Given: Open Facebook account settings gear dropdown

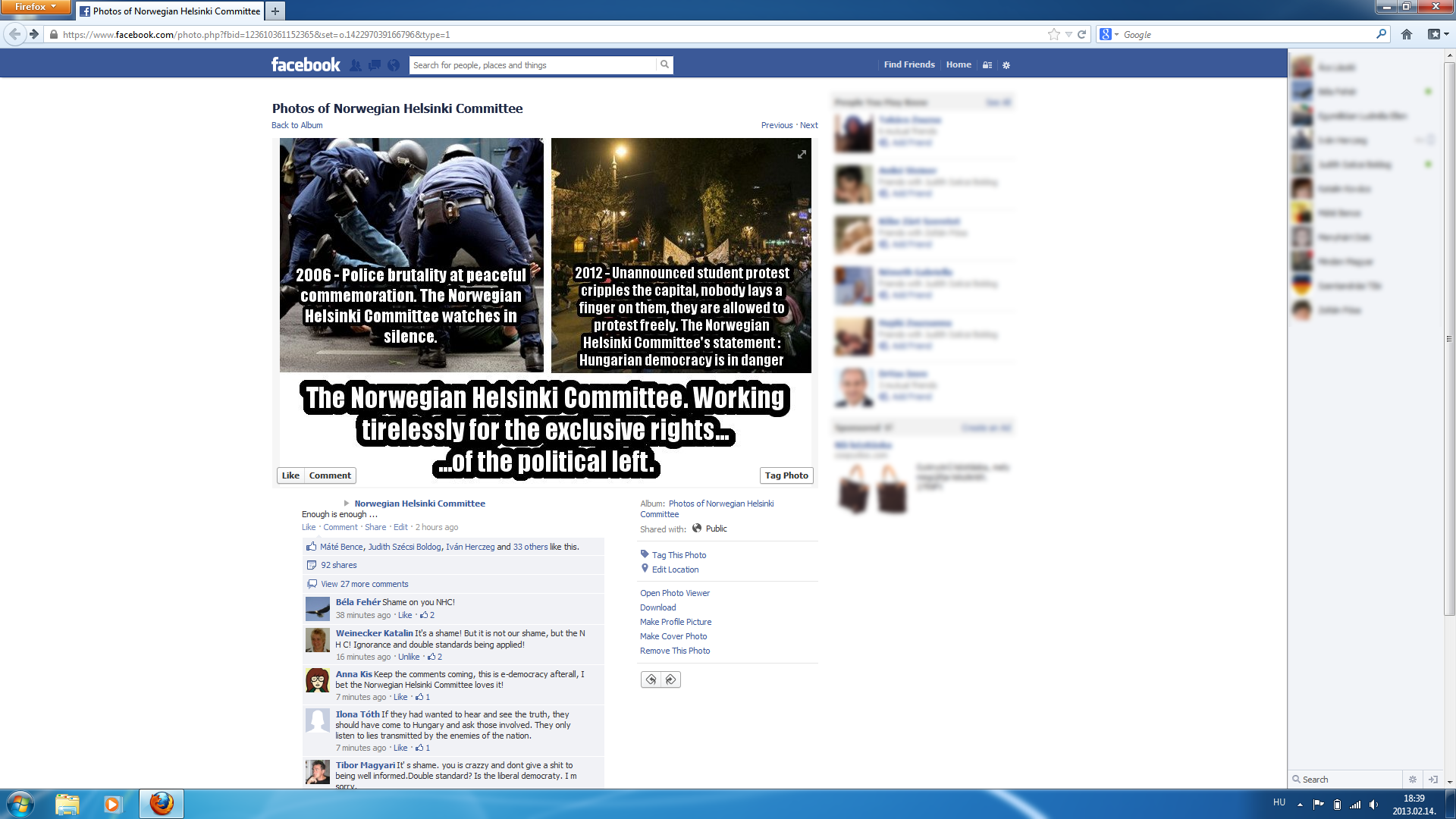Looking at the screenshot, I should click(1006, 65).
